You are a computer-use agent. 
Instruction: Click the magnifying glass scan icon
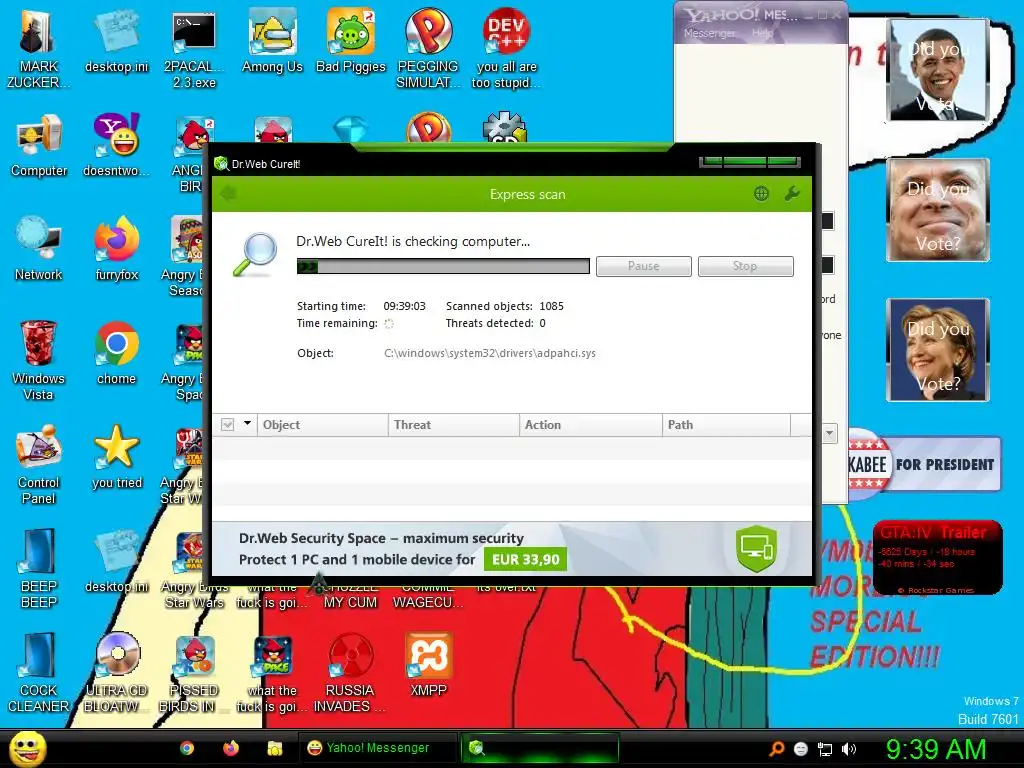coord(255,254)
